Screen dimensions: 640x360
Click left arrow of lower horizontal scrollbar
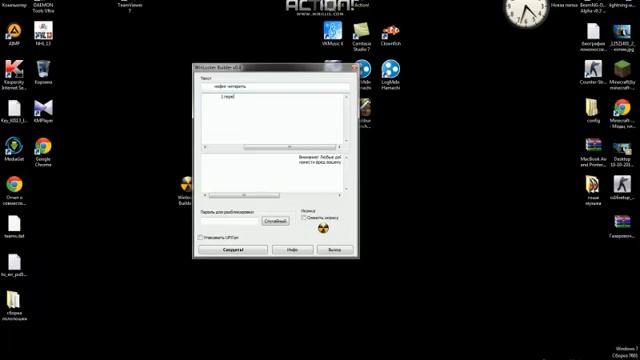tap(205, 196)
